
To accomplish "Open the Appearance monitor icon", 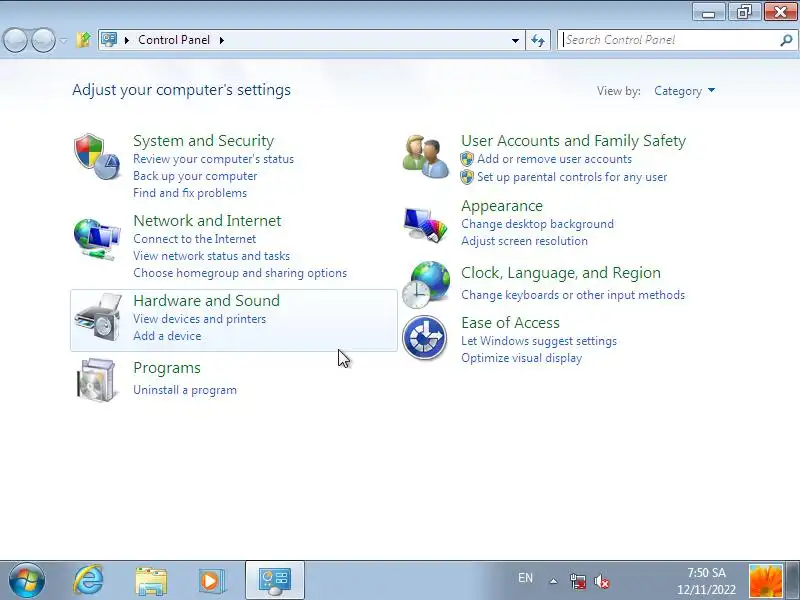I will (x=426, y=223).
